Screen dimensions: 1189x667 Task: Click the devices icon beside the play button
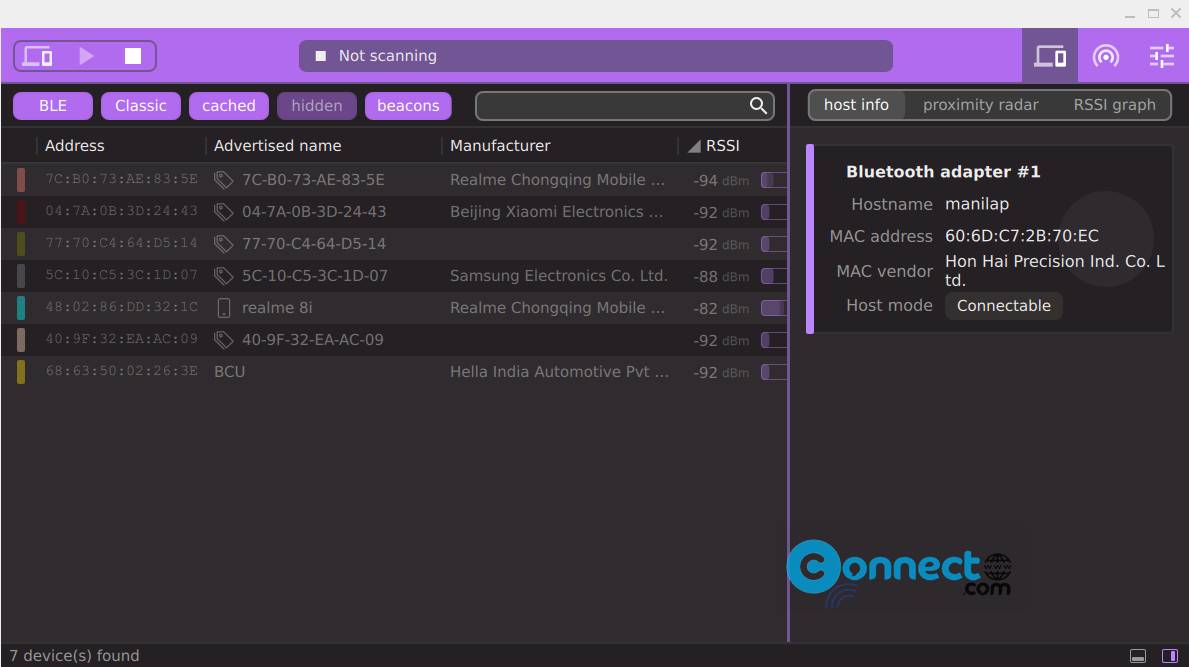click(37, 56)
